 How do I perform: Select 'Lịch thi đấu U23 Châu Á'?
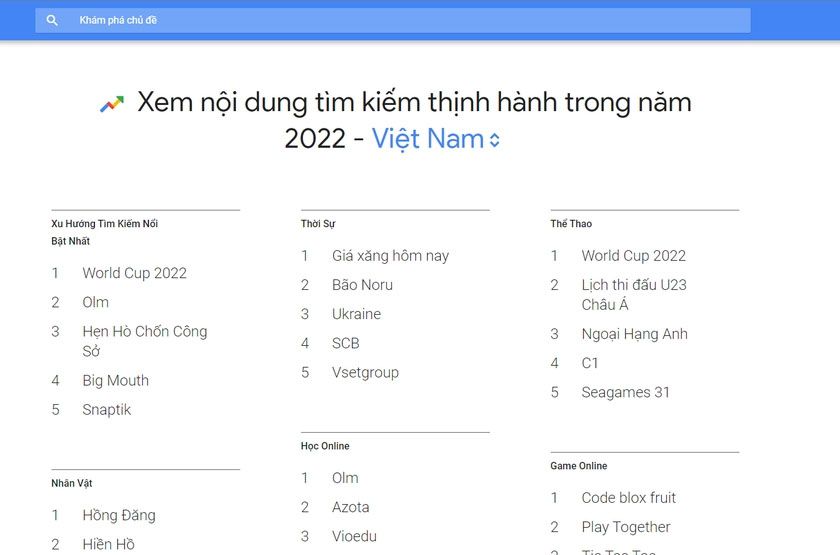tap(634, 295)
